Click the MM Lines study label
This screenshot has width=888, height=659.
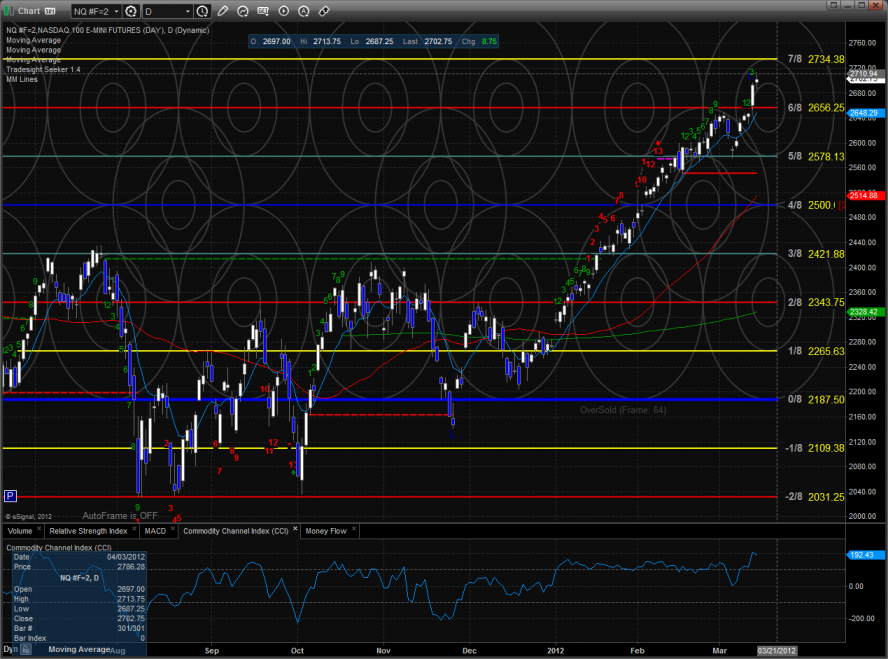[x=24, y=79]
